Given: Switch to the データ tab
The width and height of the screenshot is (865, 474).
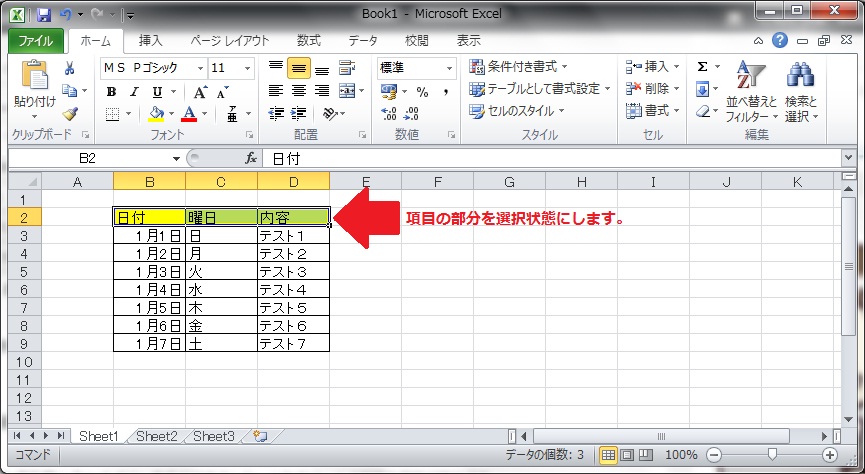Looking at the screenshot, I should [x=363, y=41].
